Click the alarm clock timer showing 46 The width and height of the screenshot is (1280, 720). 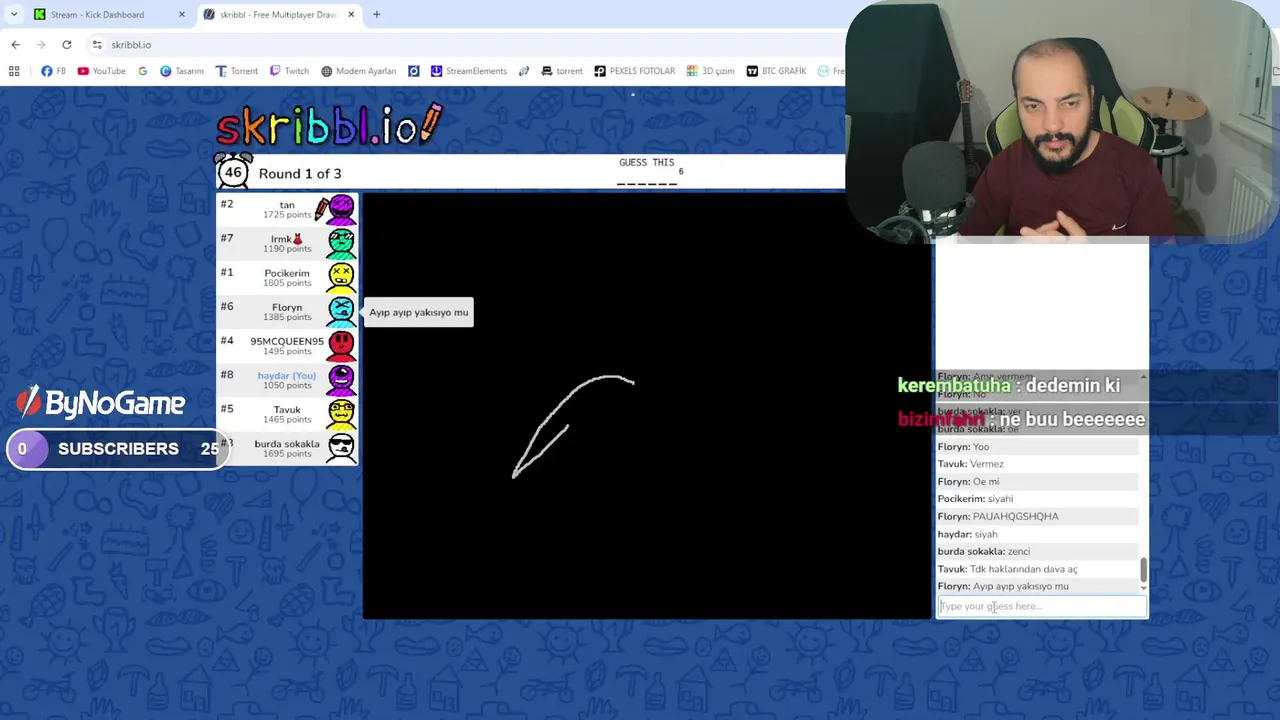click(x=233, y=171)
